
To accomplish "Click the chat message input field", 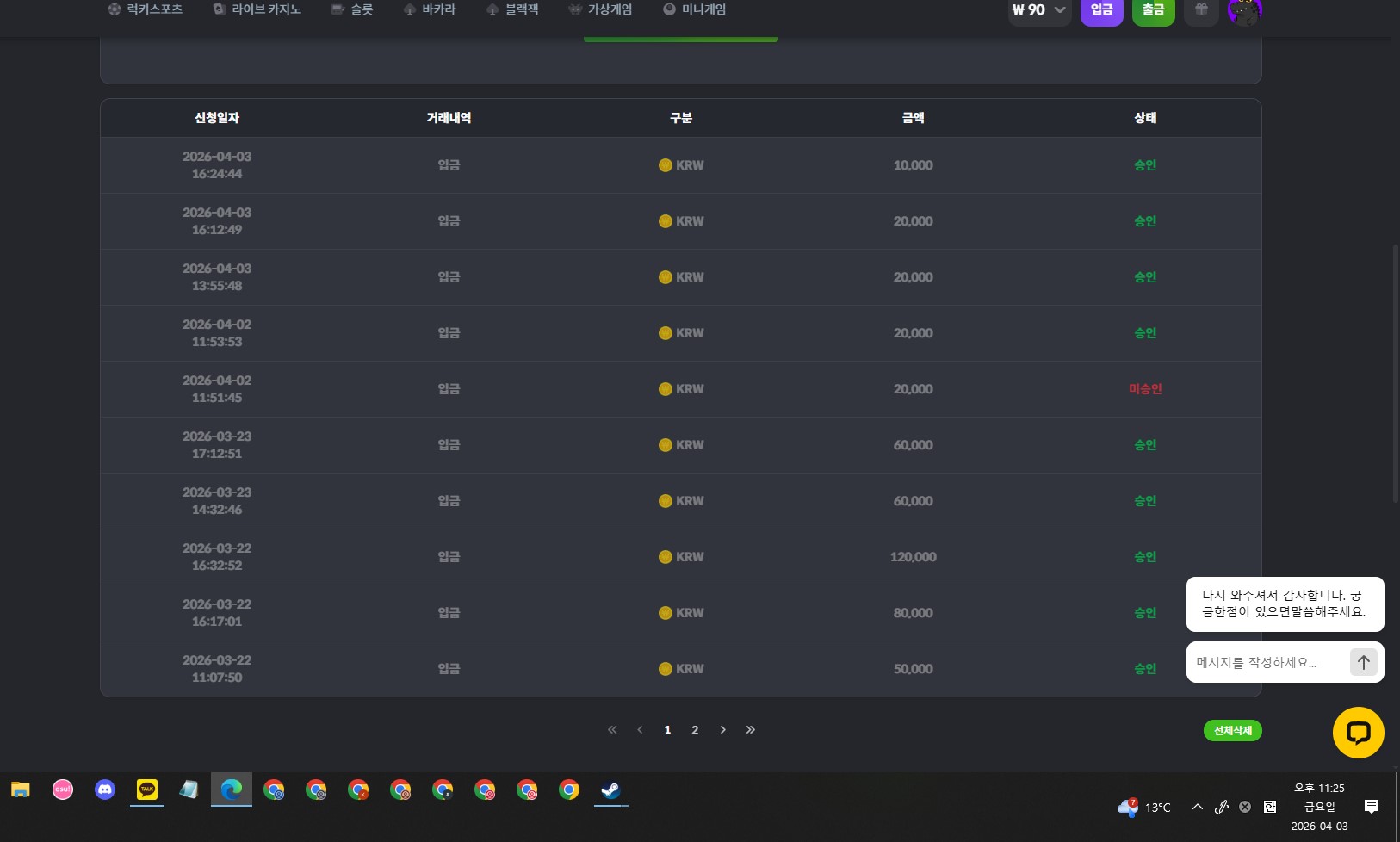I will click(1266, 662).
